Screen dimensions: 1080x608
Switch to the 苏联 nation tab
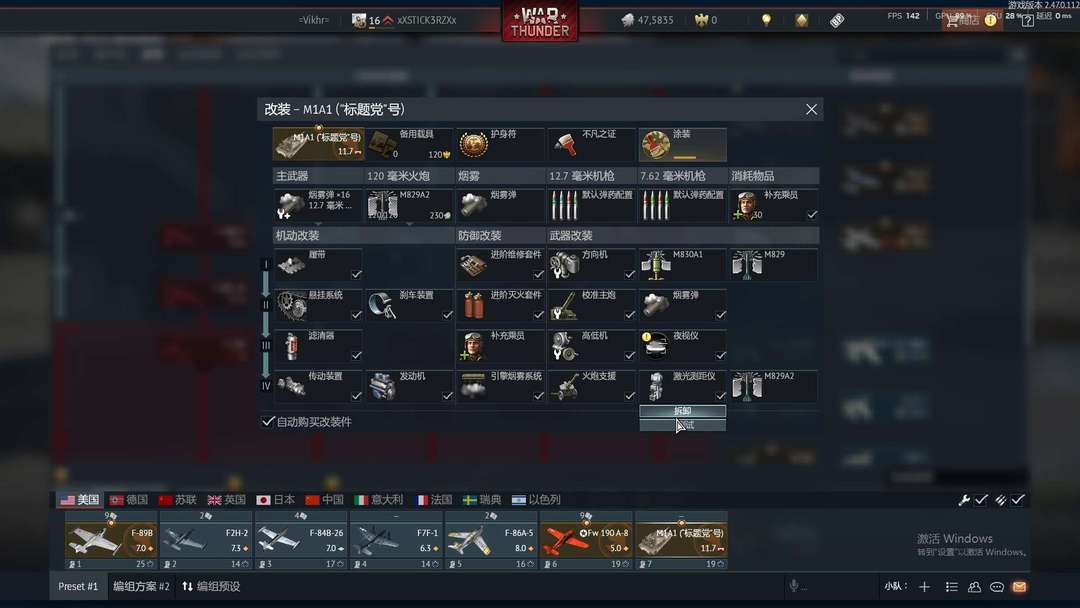(178, 500)
